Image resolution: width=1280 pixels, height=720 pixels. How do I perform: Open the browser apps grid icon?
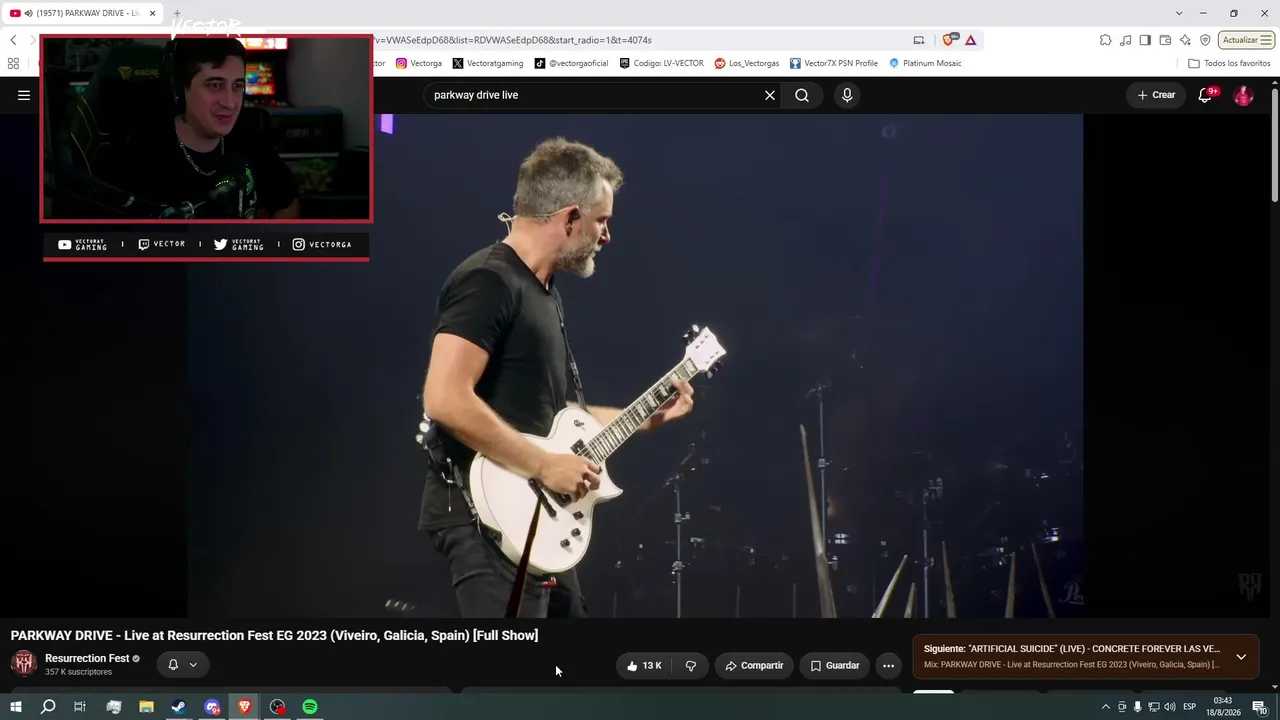pos(13,63)
